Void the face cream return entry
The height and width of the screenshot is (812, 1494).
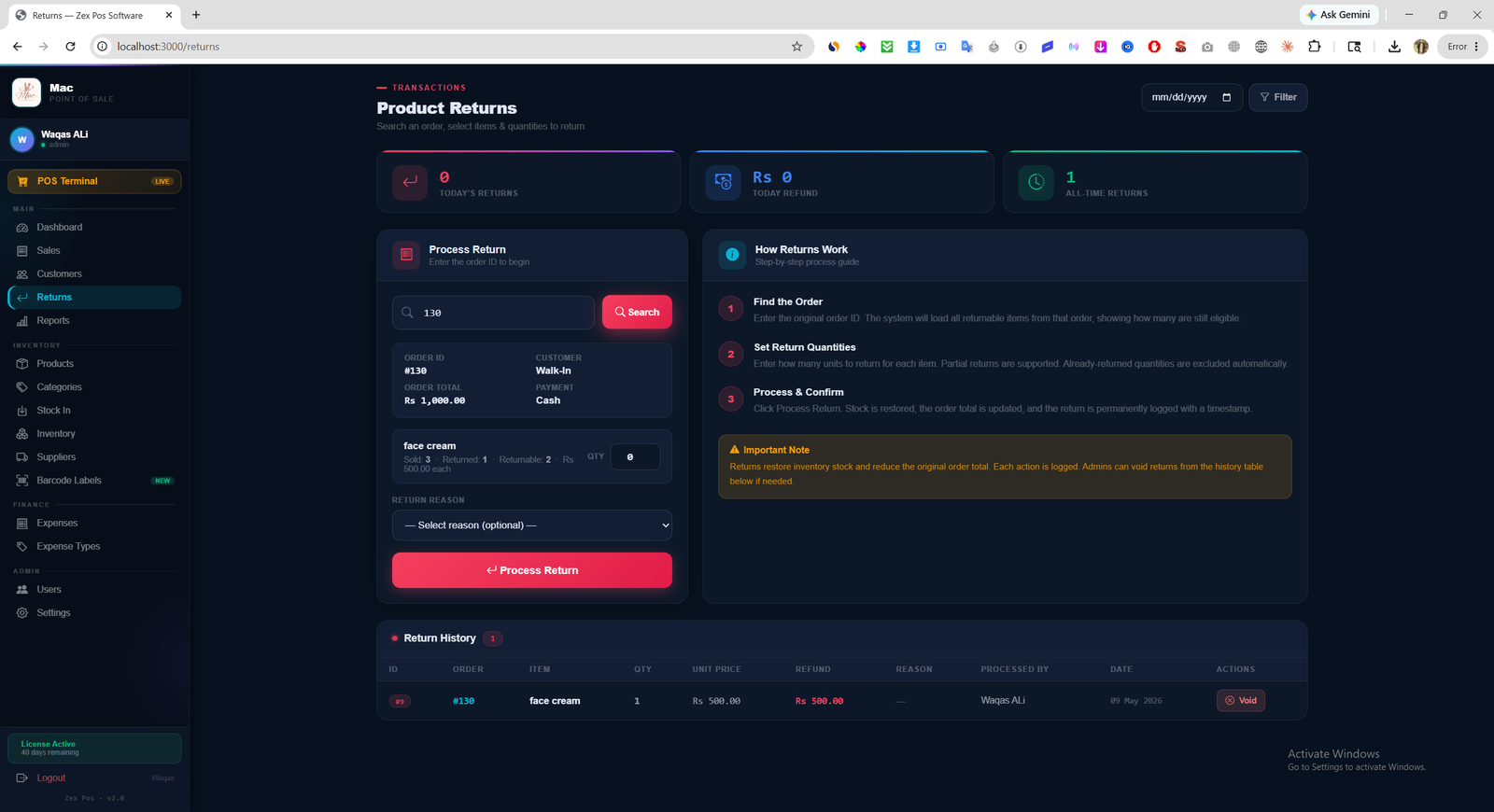tap(1241, 700)
